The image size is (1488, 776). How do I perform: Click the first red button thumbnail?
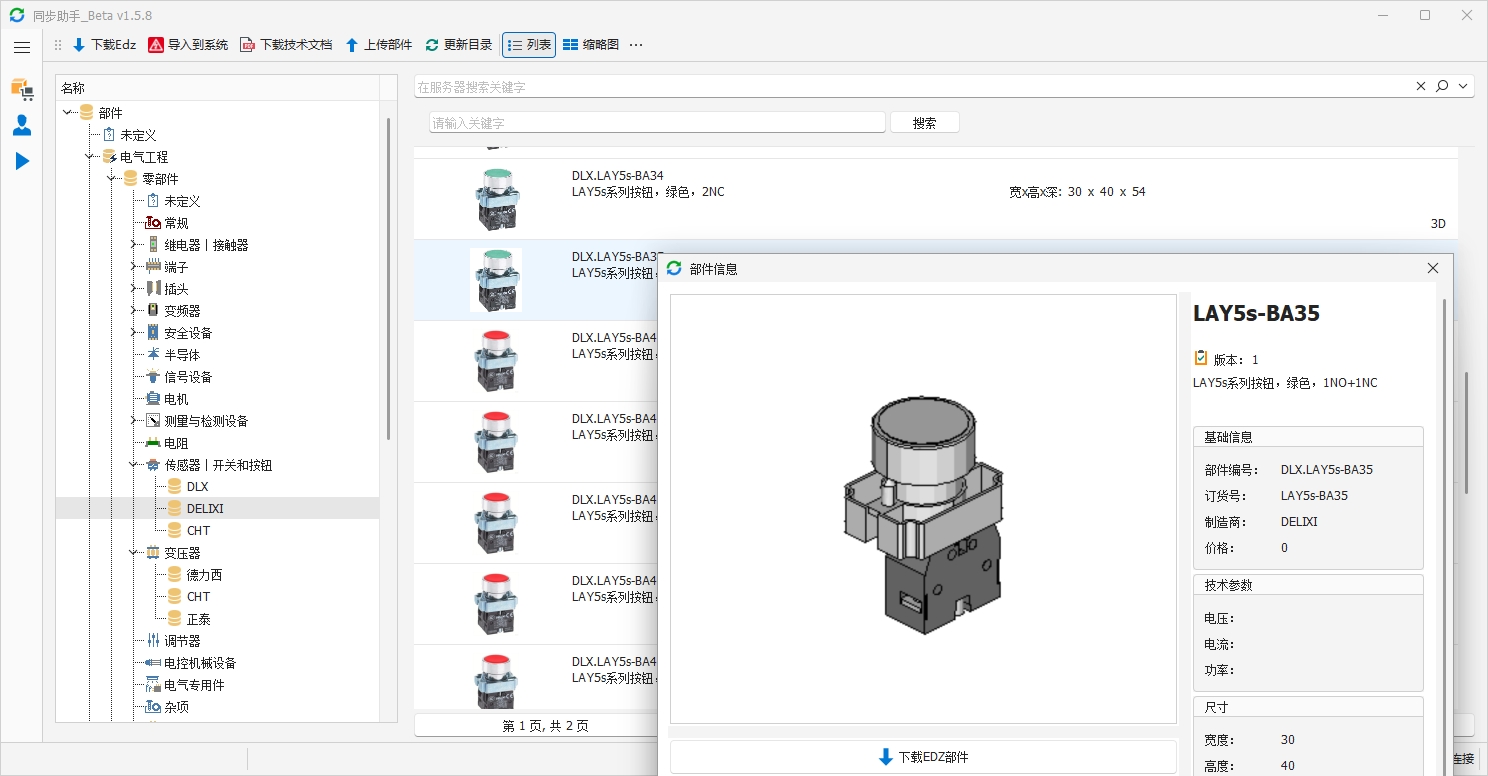[496, 360]
